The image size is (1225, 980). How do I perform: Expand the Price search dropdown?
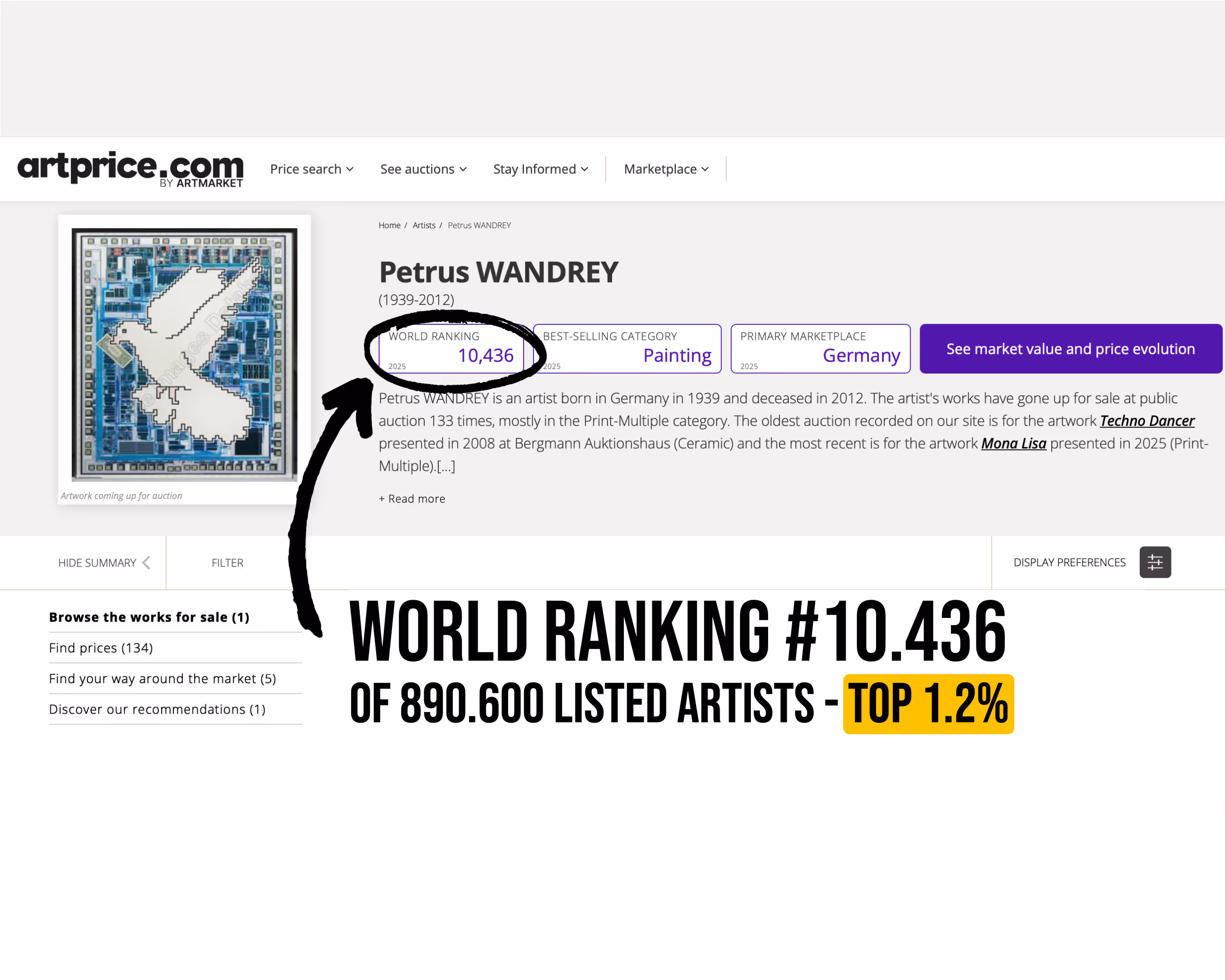311,169
